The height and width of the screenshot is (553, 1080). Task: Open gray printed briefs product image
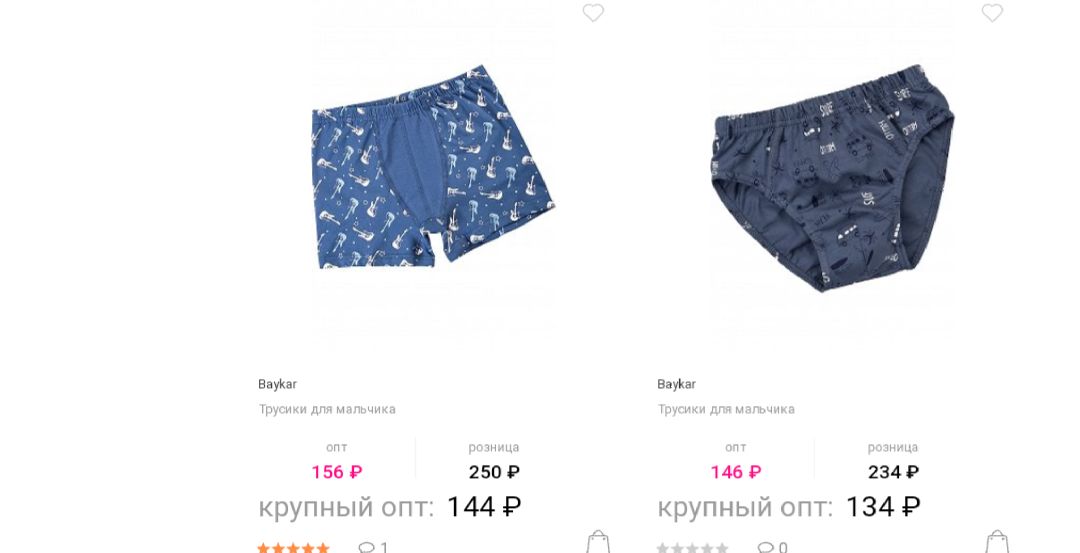pos(832,178)
